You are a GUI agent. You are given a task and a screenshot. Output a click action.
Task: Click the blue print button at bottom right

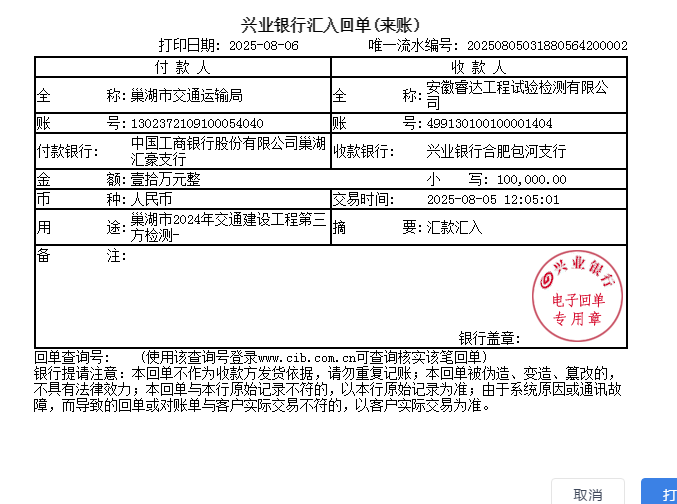662,494
